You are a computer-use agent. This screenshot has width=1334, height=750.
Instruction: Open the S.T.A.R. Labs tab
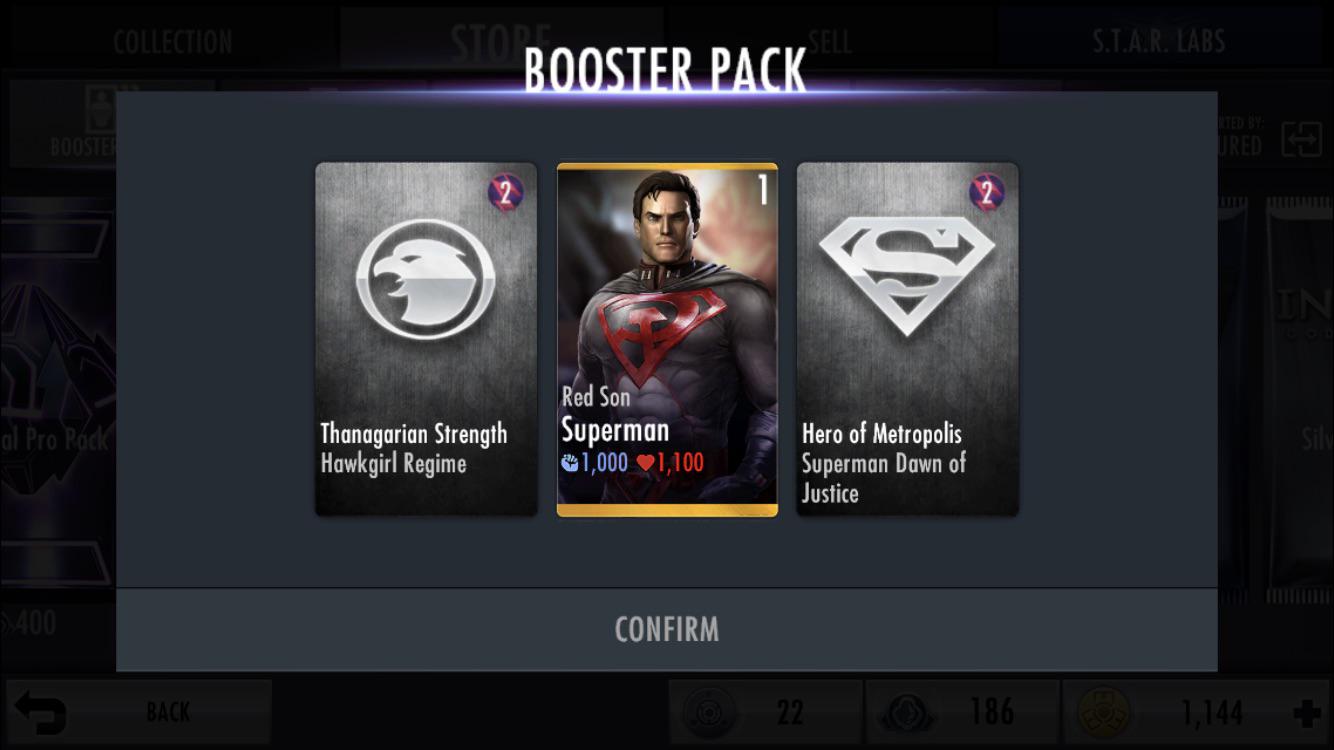pyautogui.click(x=1159, y=41)
